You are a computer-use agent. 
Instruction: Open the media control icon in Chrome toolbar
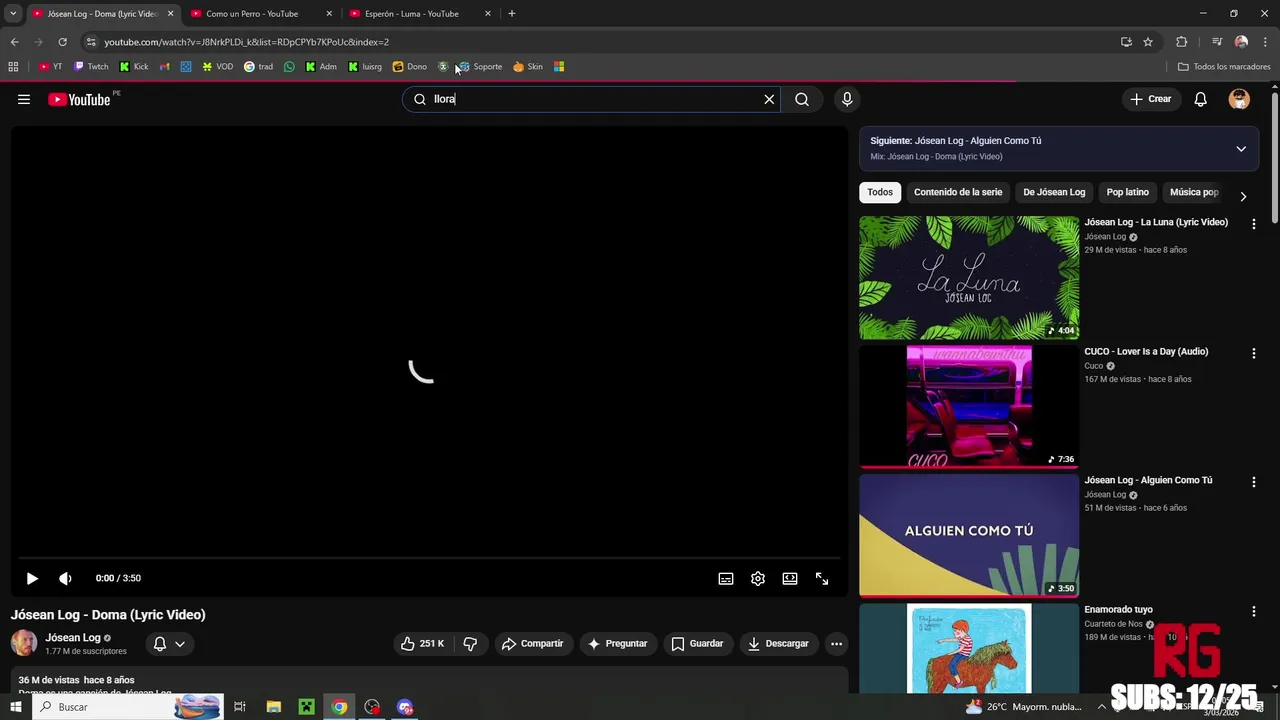1217,42
